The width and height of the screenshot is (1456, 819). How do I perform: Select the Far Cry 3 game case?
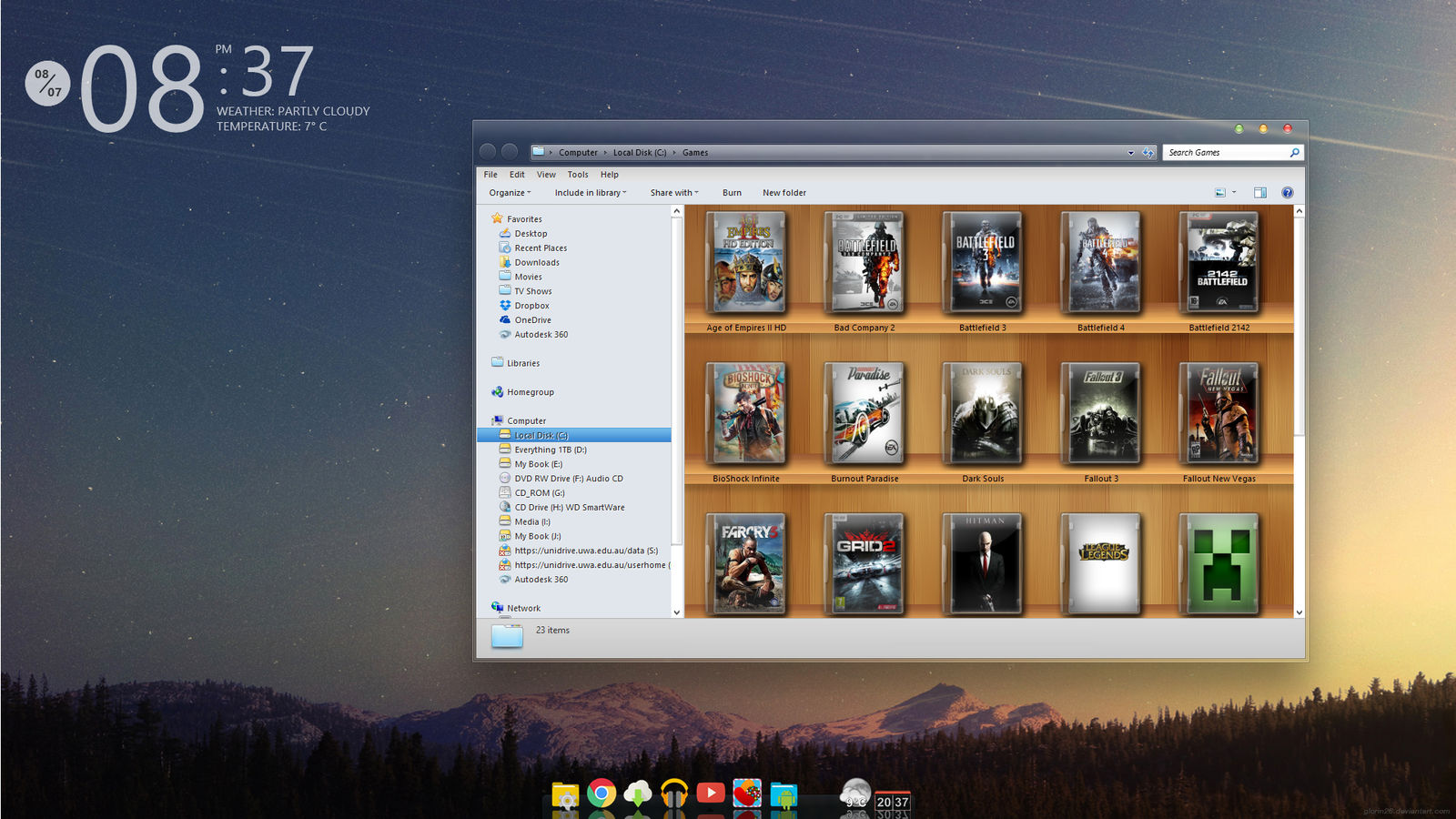746,564
